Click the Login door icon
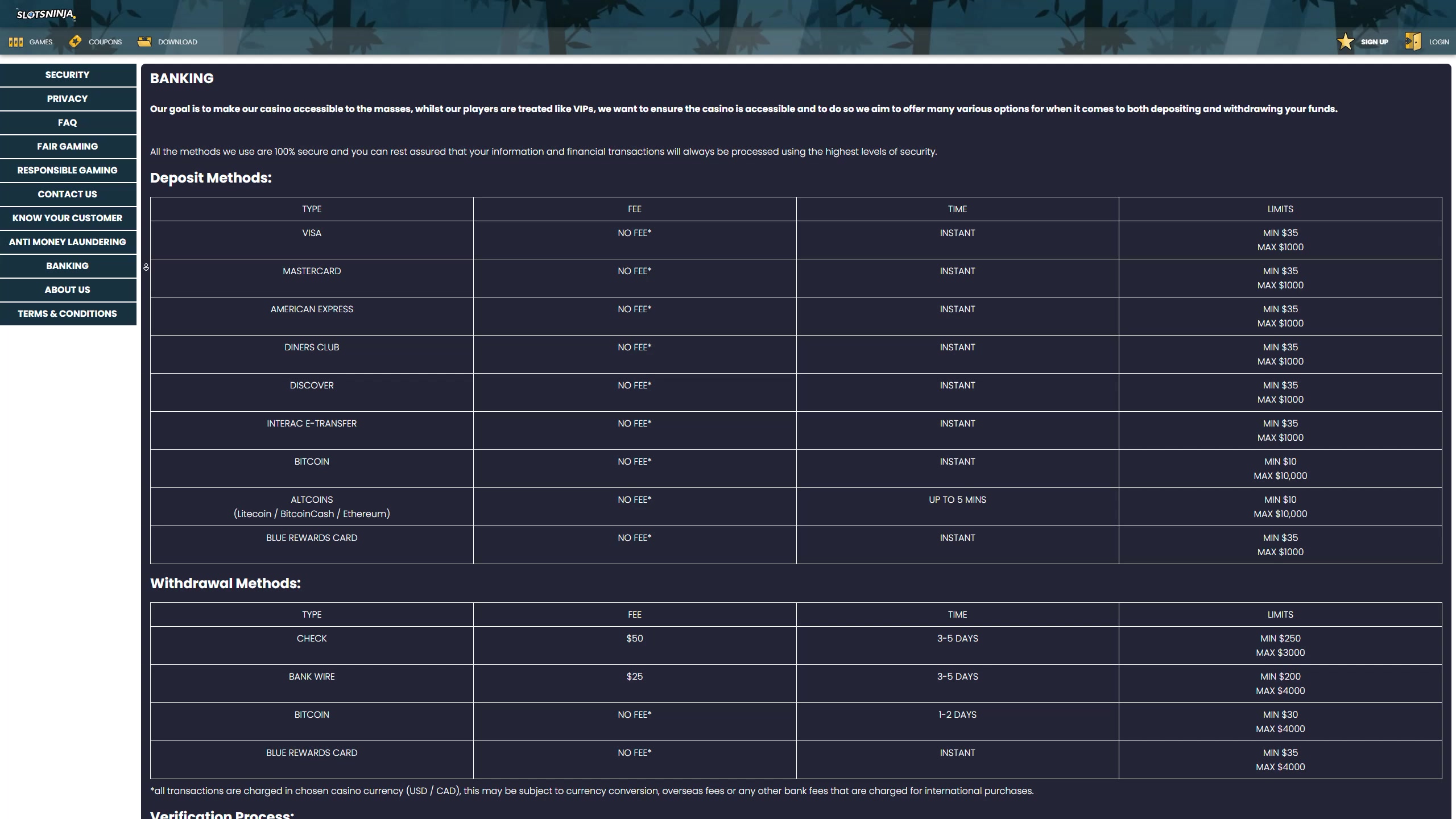 click(1413, 42)
